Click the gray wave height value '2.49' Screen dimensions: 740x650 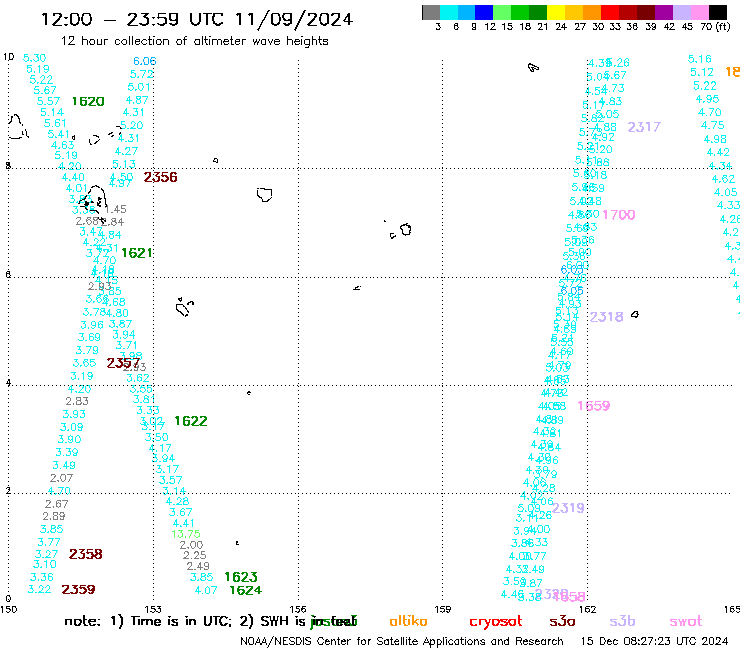tap(198, 566)
